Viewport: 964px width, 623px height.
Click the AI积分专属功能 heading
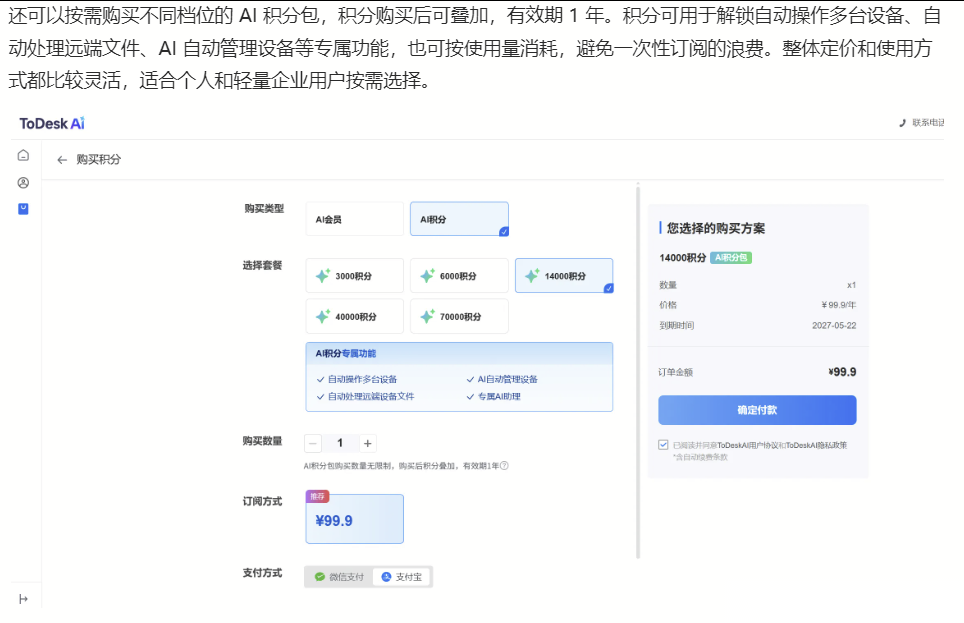tap(346, 354)
